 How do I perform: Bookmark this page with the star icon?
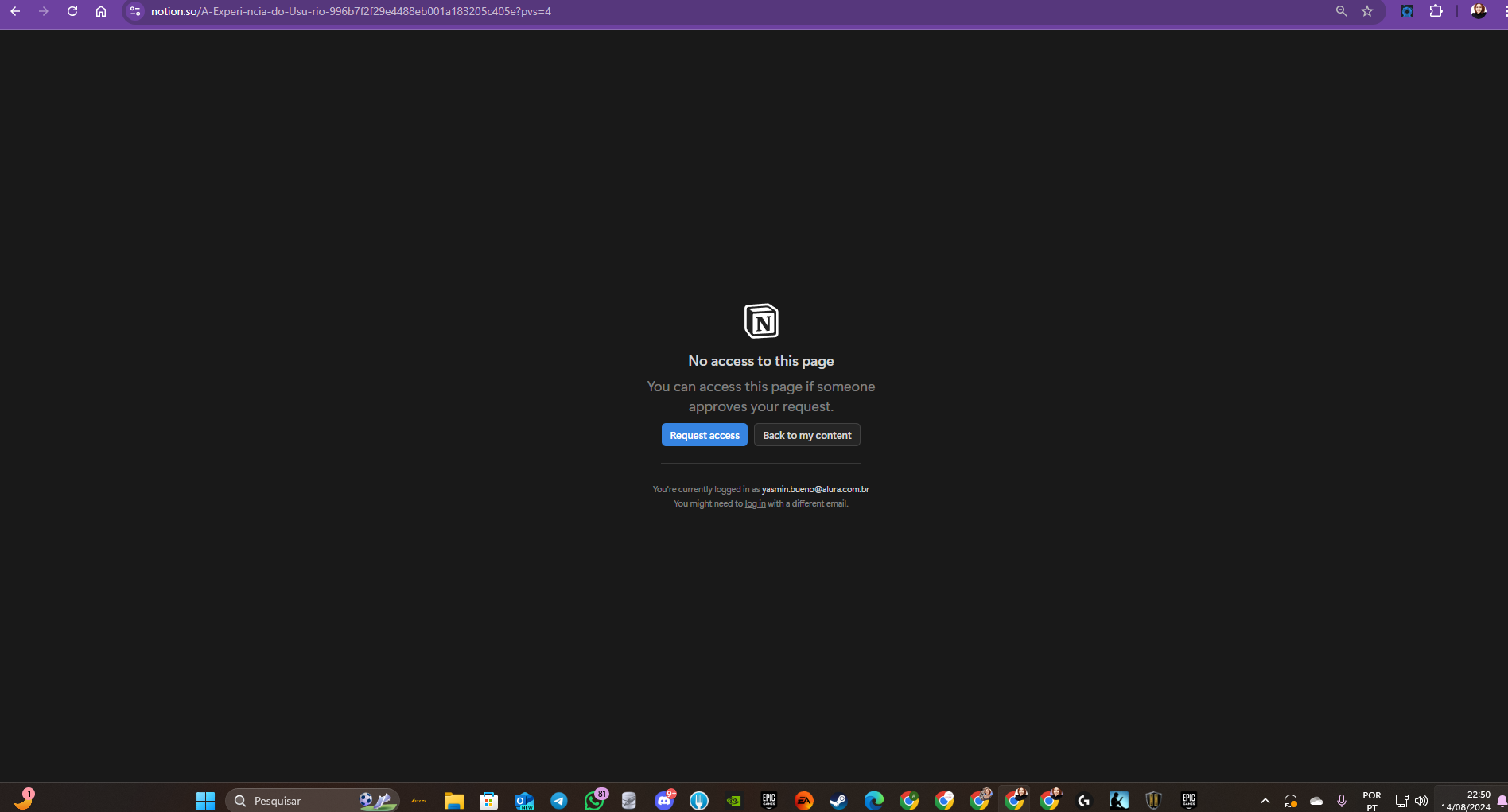pos(1367,11)
